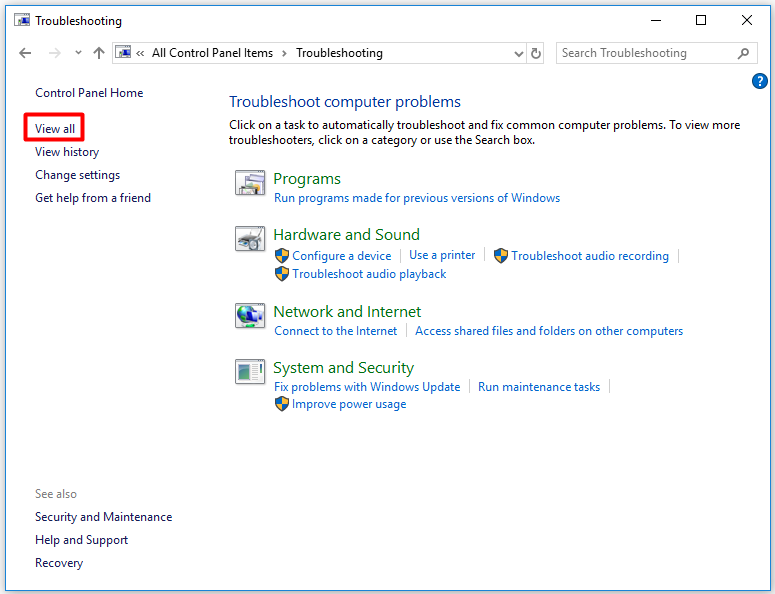This screenshot has width=775, height=594.
Task: Open Troubleshoot audio recording
Action: [x=590, y=255]
